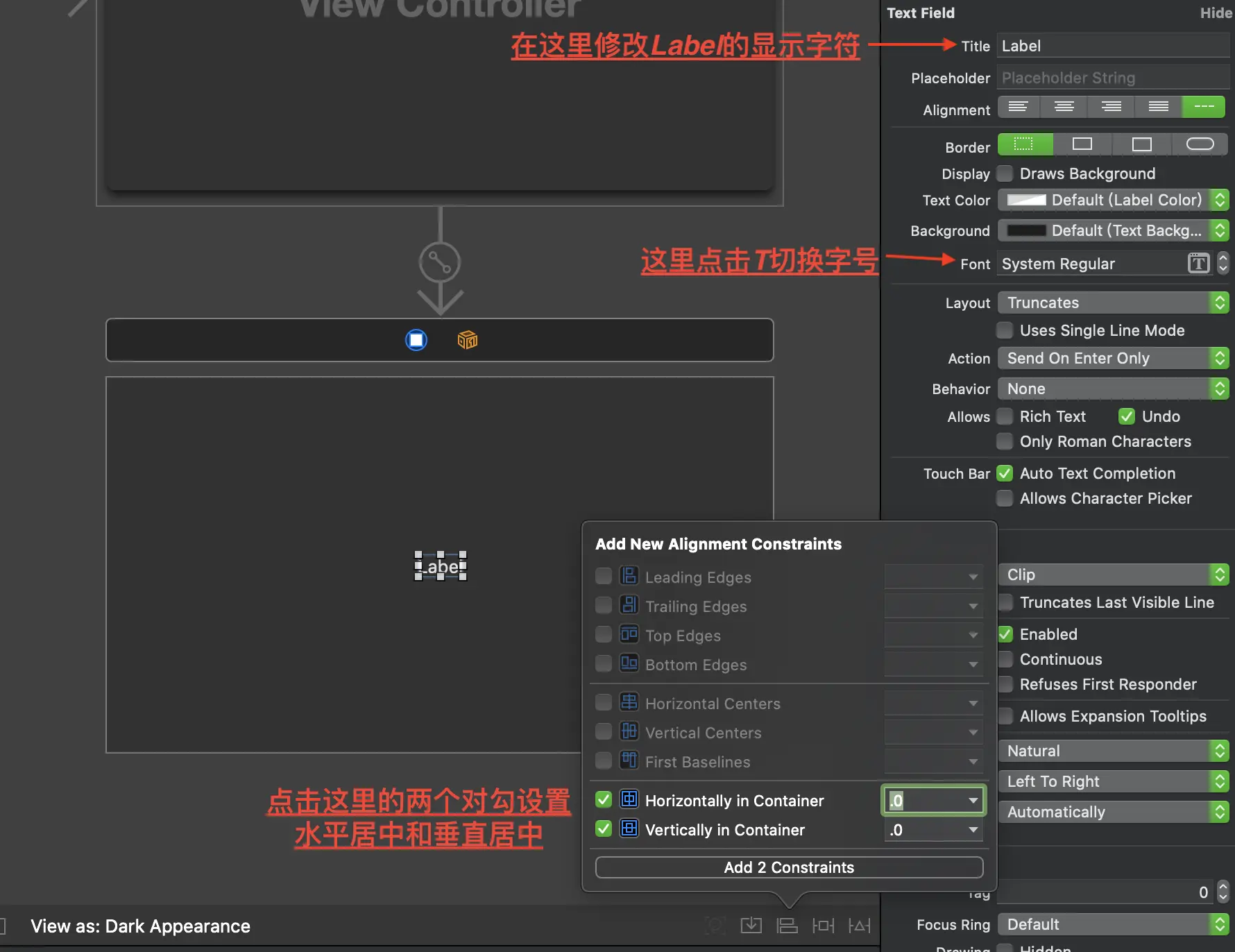Open the Add New Constraints tool
The image size is (1235, 952).
823,926
